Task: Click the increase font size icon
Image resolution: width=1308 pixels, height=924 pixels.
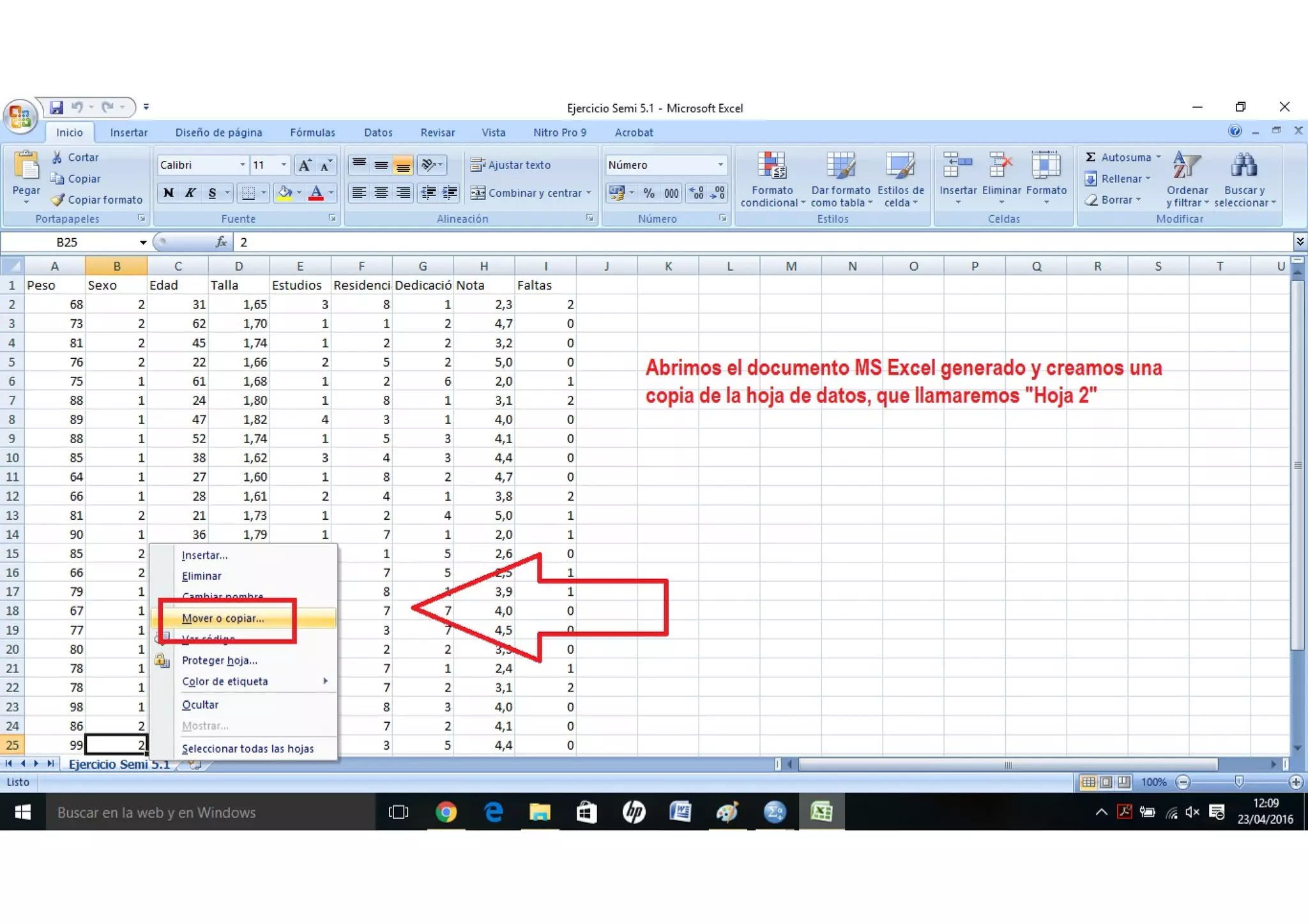Action: (x=305, y=165)
